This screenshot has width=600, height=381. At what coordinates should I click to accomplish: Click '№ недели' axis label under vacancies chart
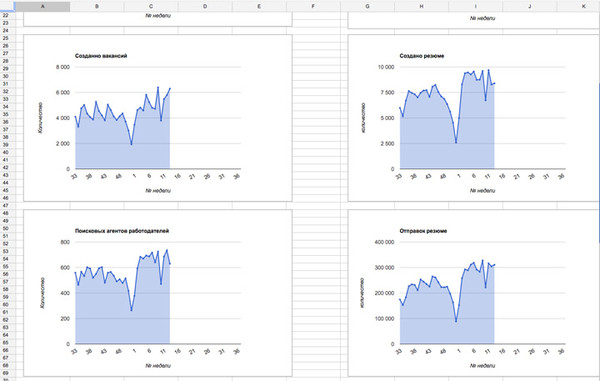158,190
